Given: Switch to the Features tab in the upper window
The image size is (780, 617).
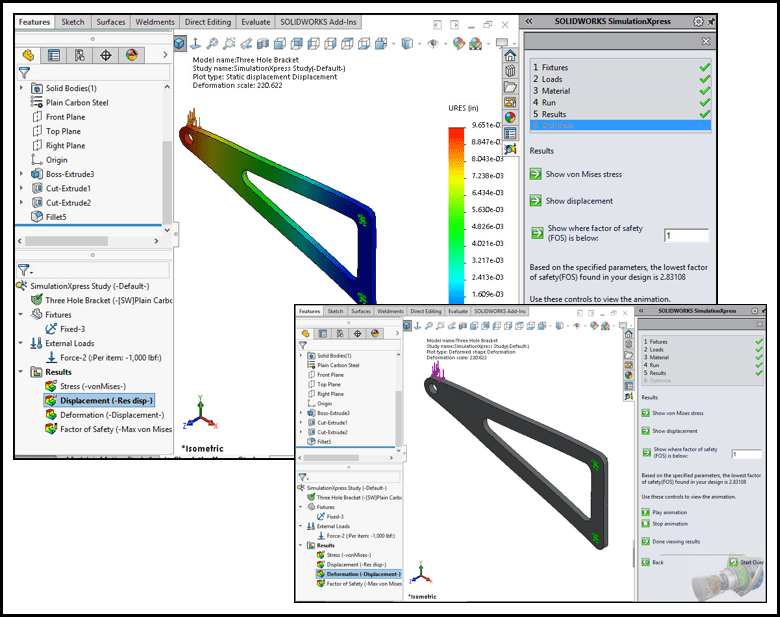Looking at the screenshot, I should pos(34,22).
